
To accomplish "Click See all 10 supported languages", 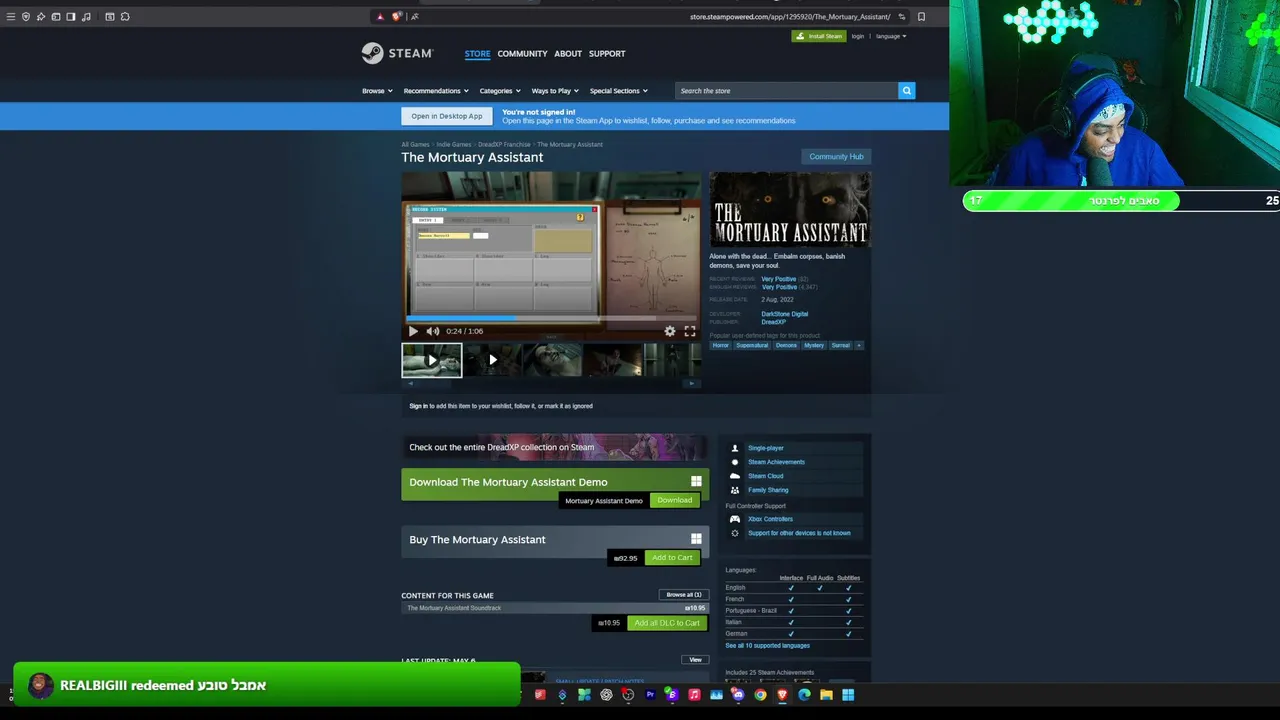I will 767,646.
